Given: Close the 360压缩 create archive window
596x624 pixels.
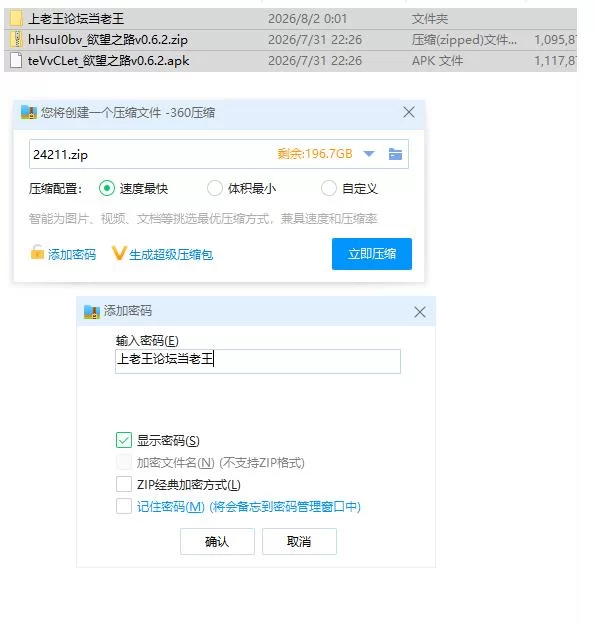Looking at the screenshot, I should coord(409,112).
